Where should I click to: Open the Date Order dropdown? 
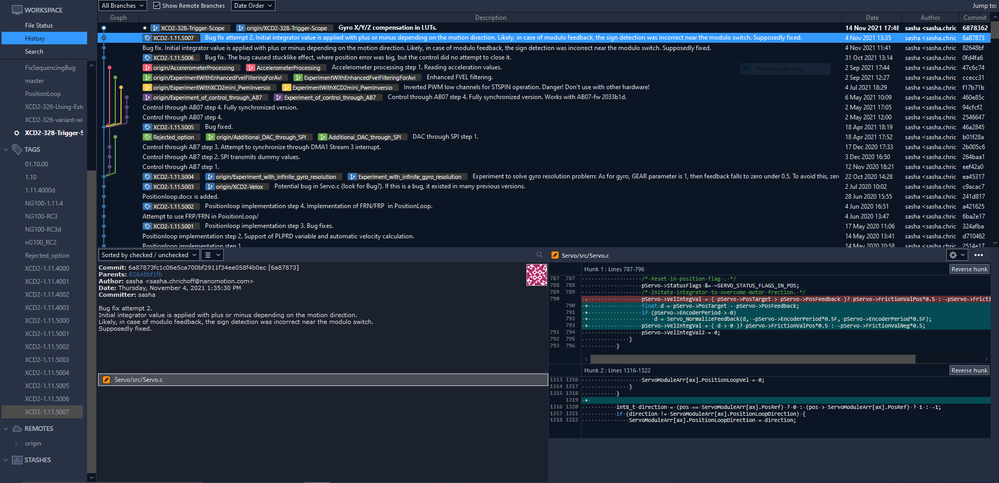pyautogui.click(x=253, y=6)
